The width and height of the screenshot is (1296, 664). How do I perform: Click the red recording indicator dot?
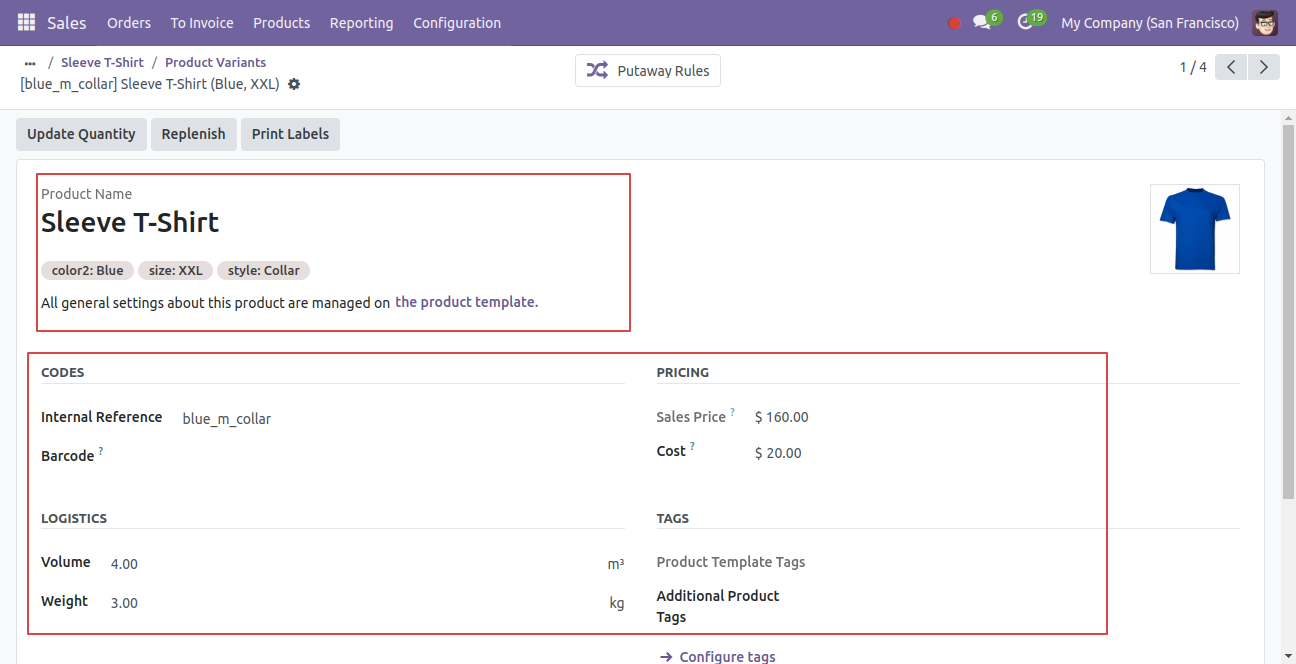(x=954, y=23)
